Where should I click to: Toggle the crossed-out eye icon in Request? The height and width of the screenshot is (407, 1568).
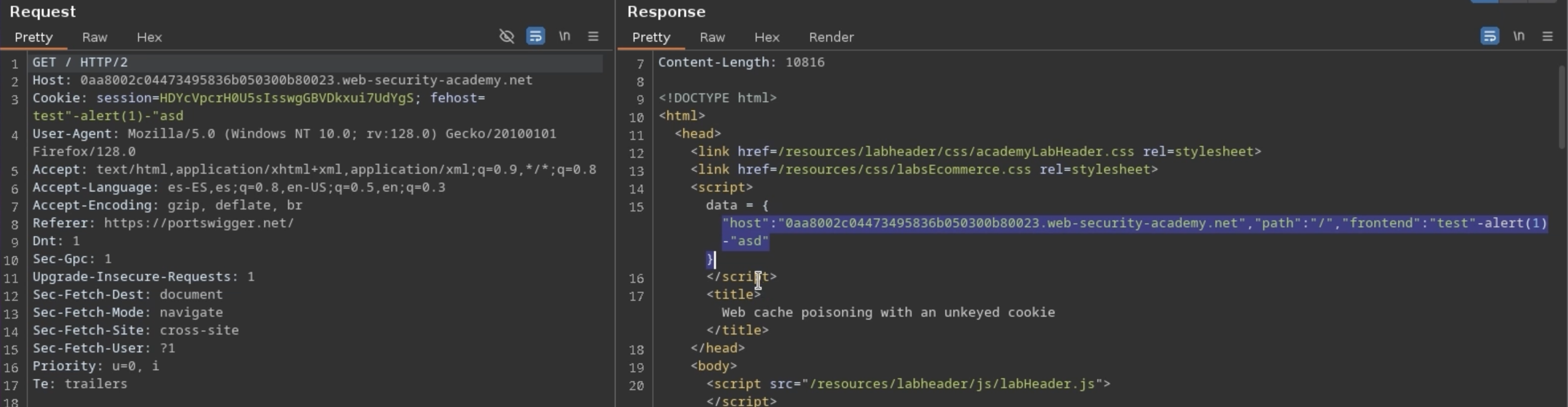click(x=506, y=37)
